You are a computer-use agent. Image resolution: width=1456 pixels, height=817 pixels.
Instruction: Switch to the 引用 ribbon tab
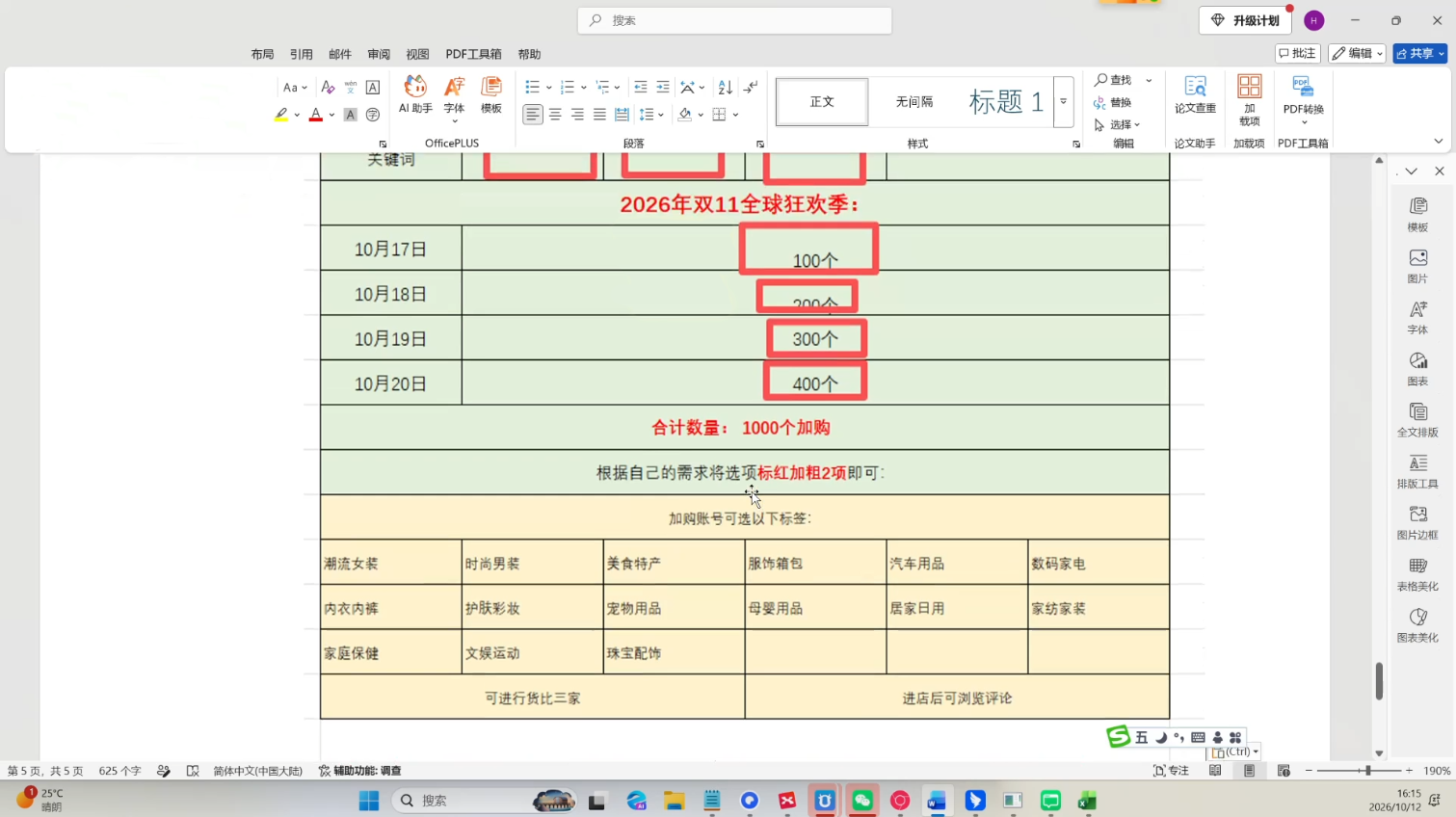coord(302,54)
